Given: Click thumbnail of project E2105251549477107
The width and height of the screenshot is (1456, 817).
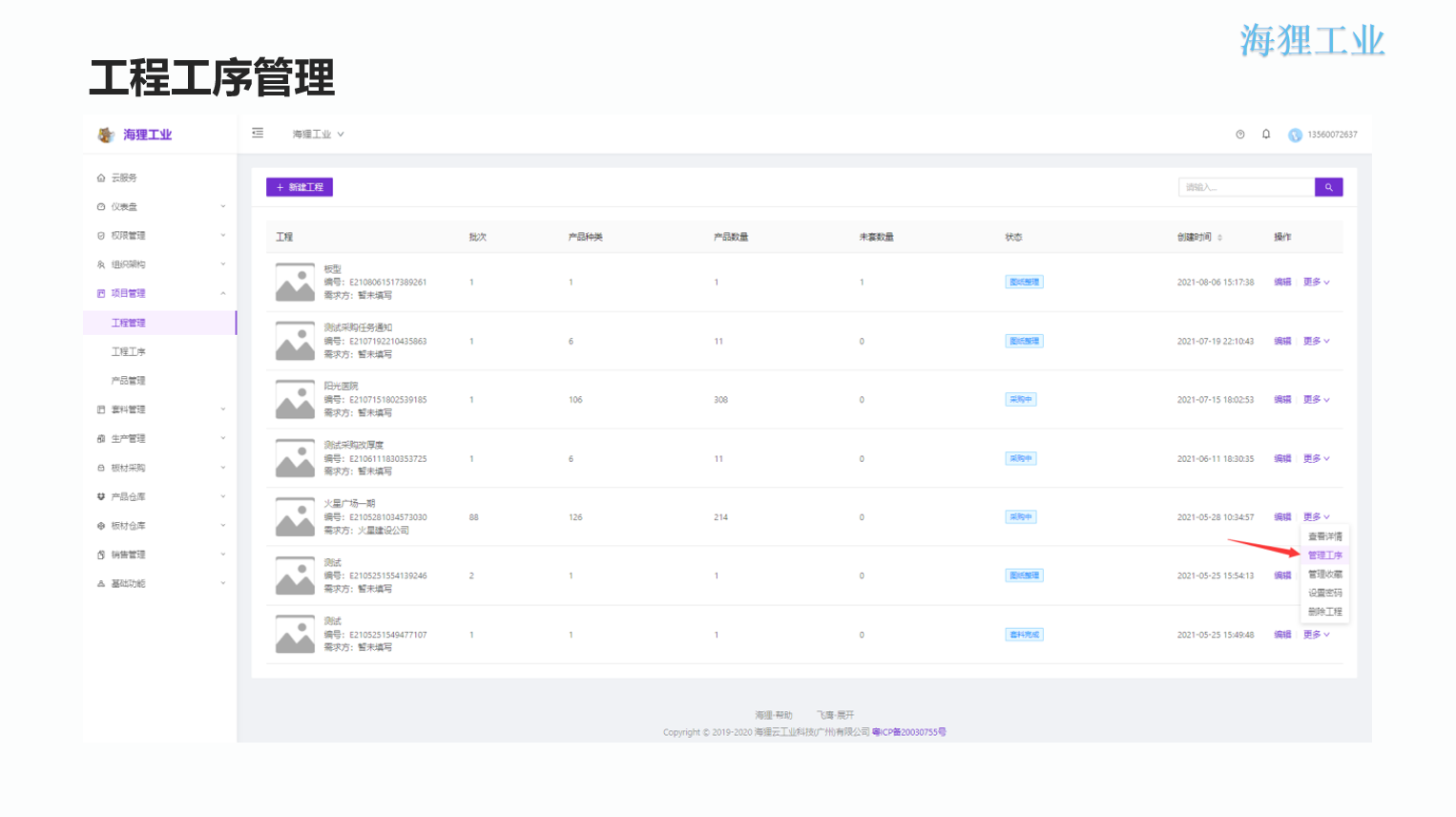Looking at the screenshot, I should click(295, 635).
